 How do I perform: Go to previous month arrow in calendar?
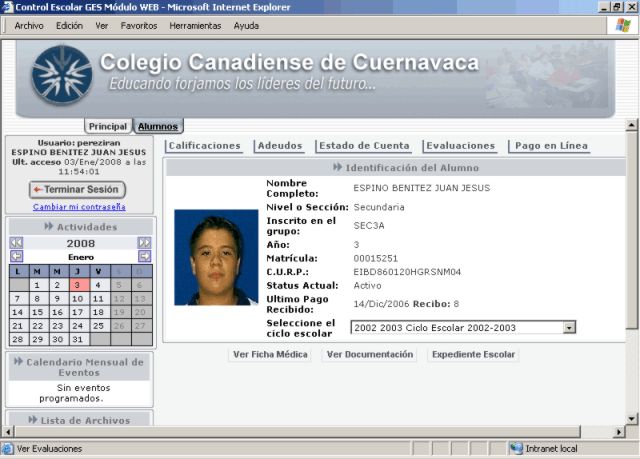[x=16, y=257]
